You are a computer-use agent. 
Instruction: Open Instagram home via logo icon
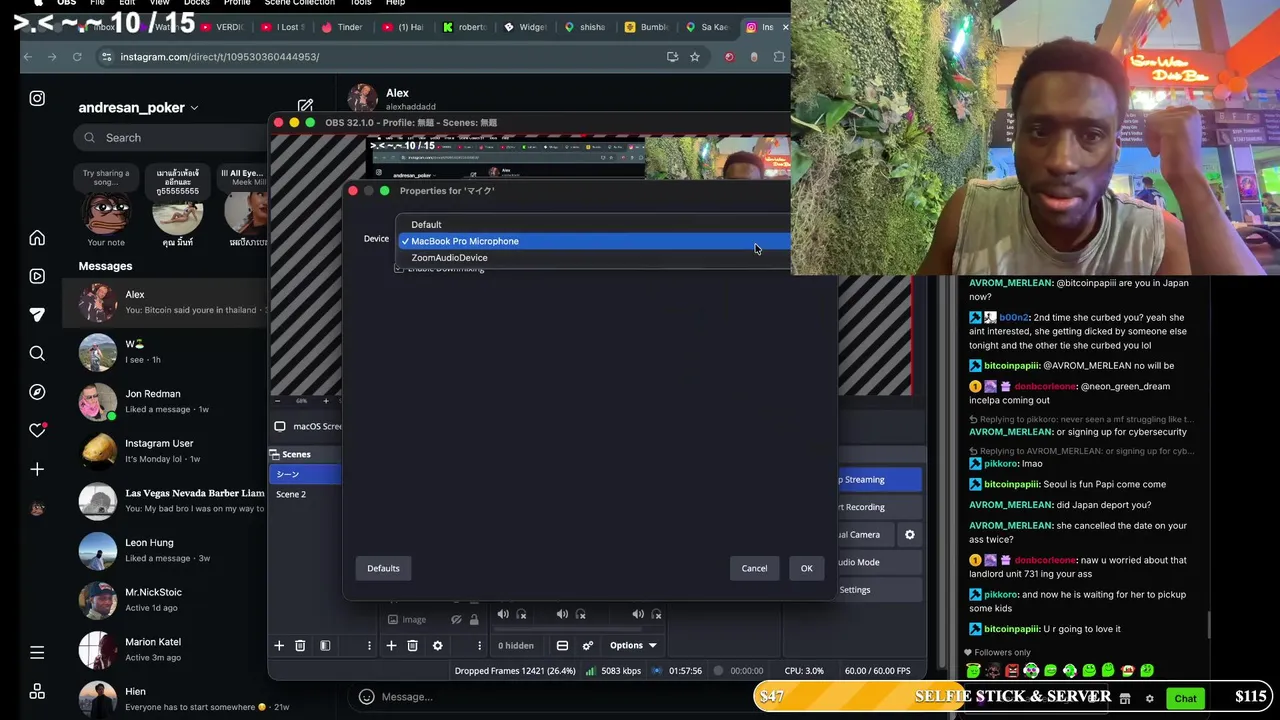37,98
